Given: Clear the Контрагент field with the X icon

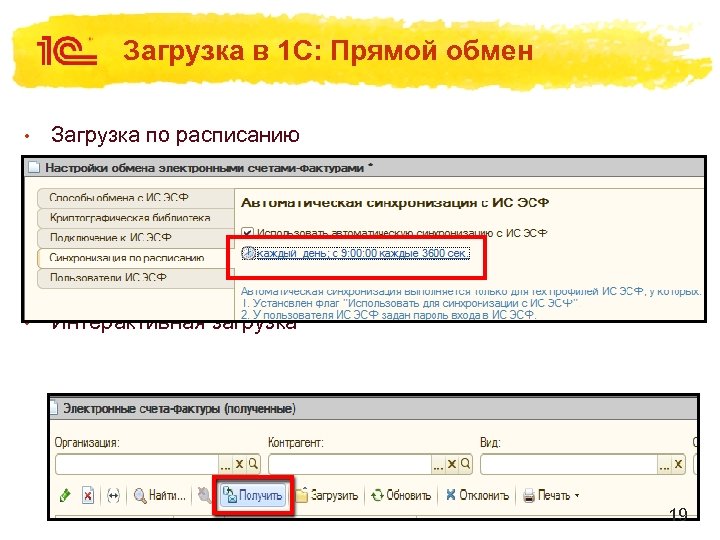Looking at the screenshot, I should tap(452, 464).
